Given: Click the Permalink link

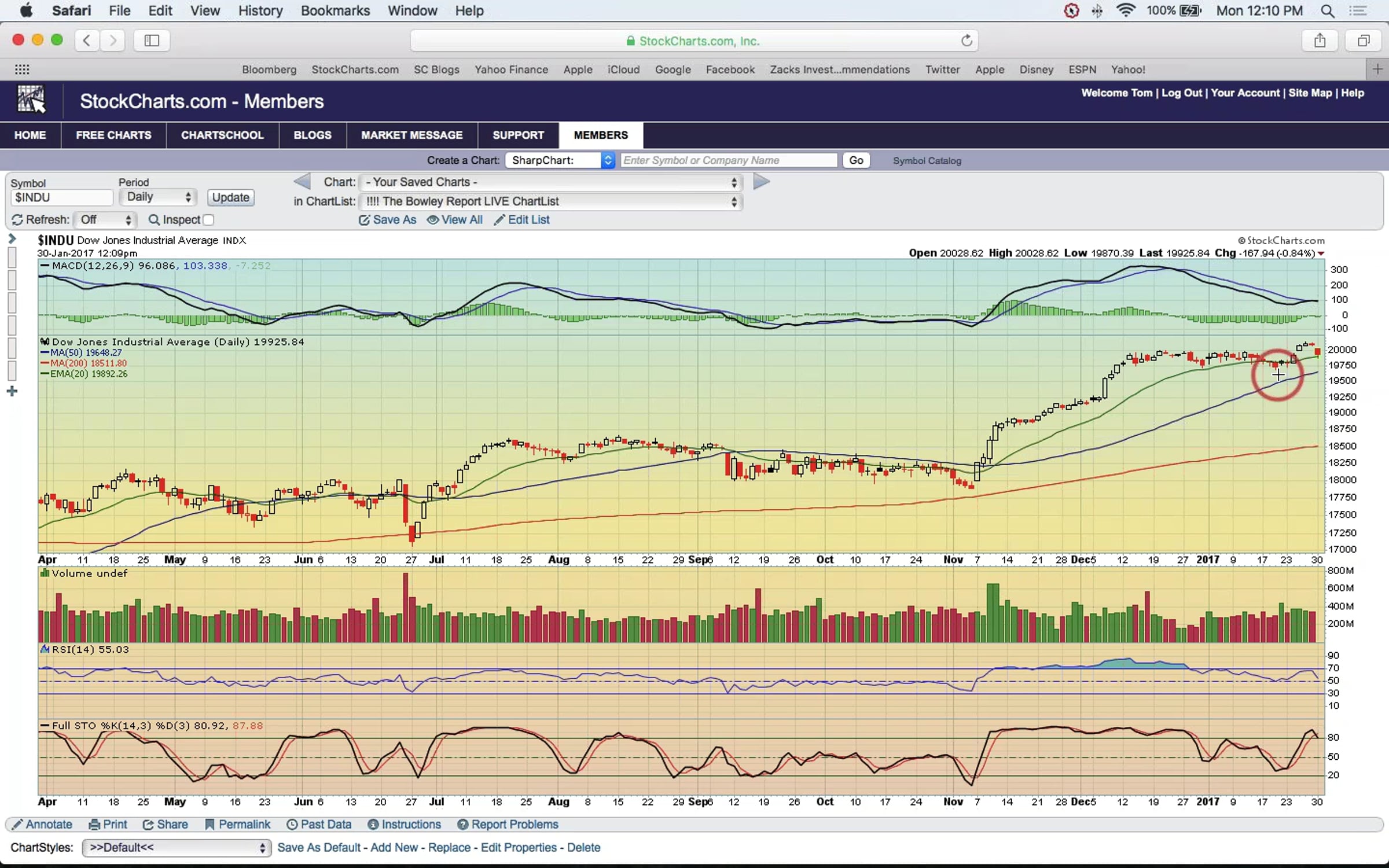Looking at the screenshot, I should click(238, 825).
